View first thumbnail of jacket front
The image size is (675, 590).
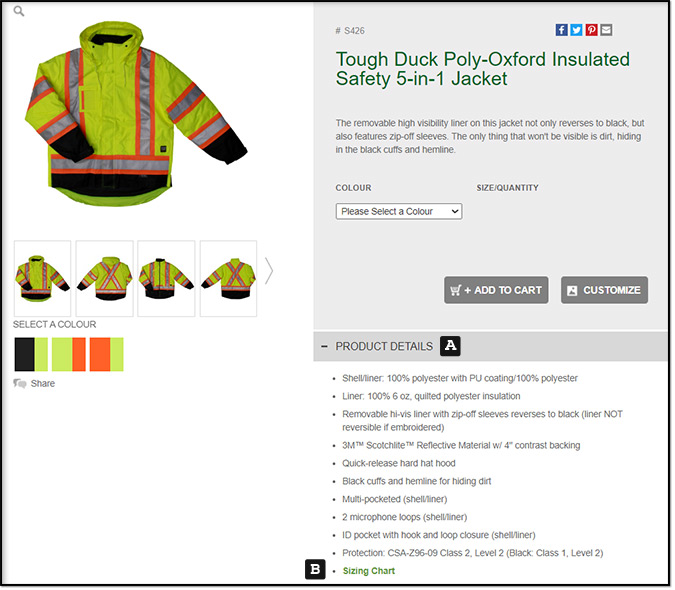[x=43, y=280]
